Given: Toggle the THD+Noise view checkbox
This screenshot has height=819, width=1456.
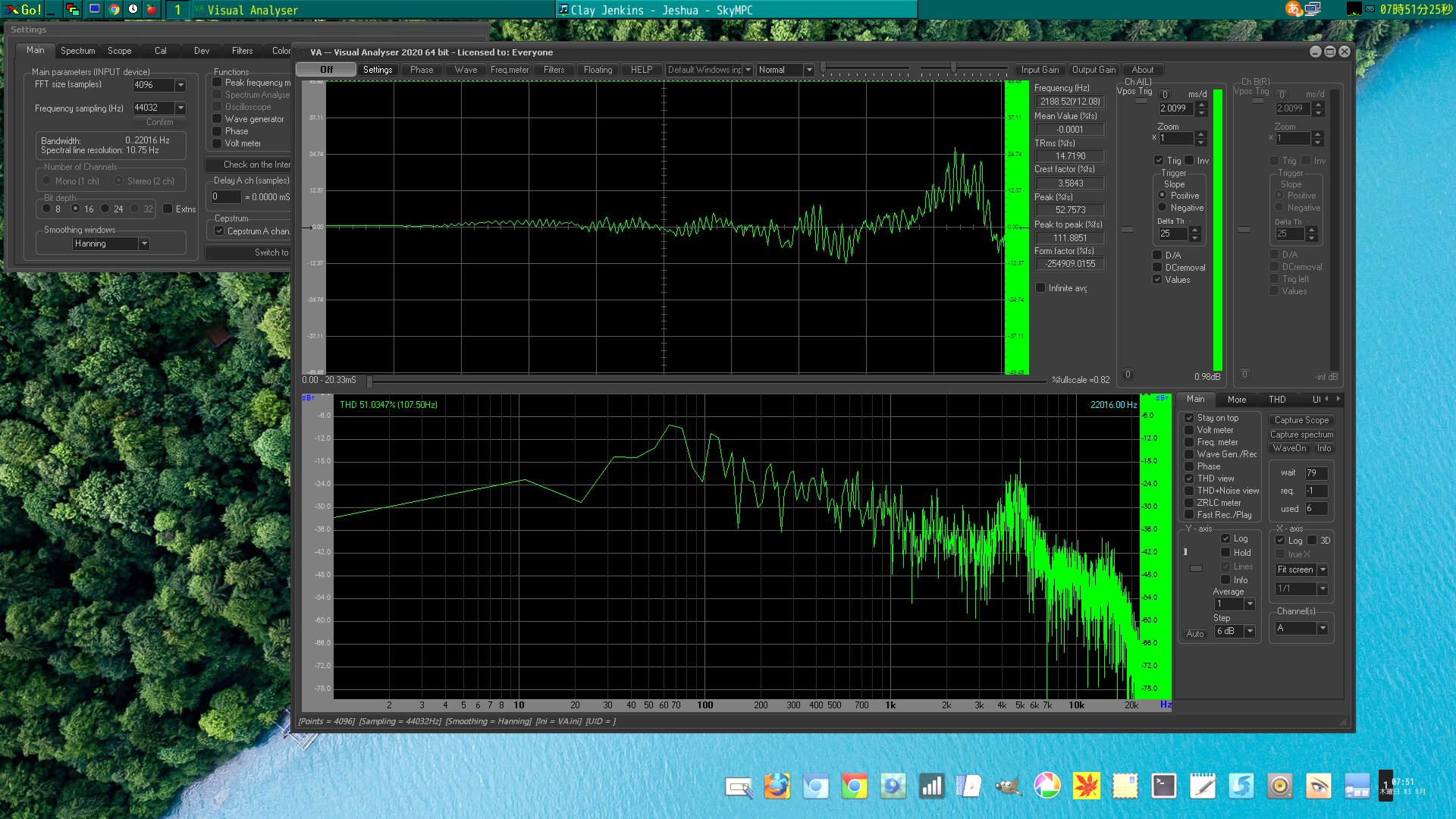Looking at the screenshot, I should pos(1189,491).
